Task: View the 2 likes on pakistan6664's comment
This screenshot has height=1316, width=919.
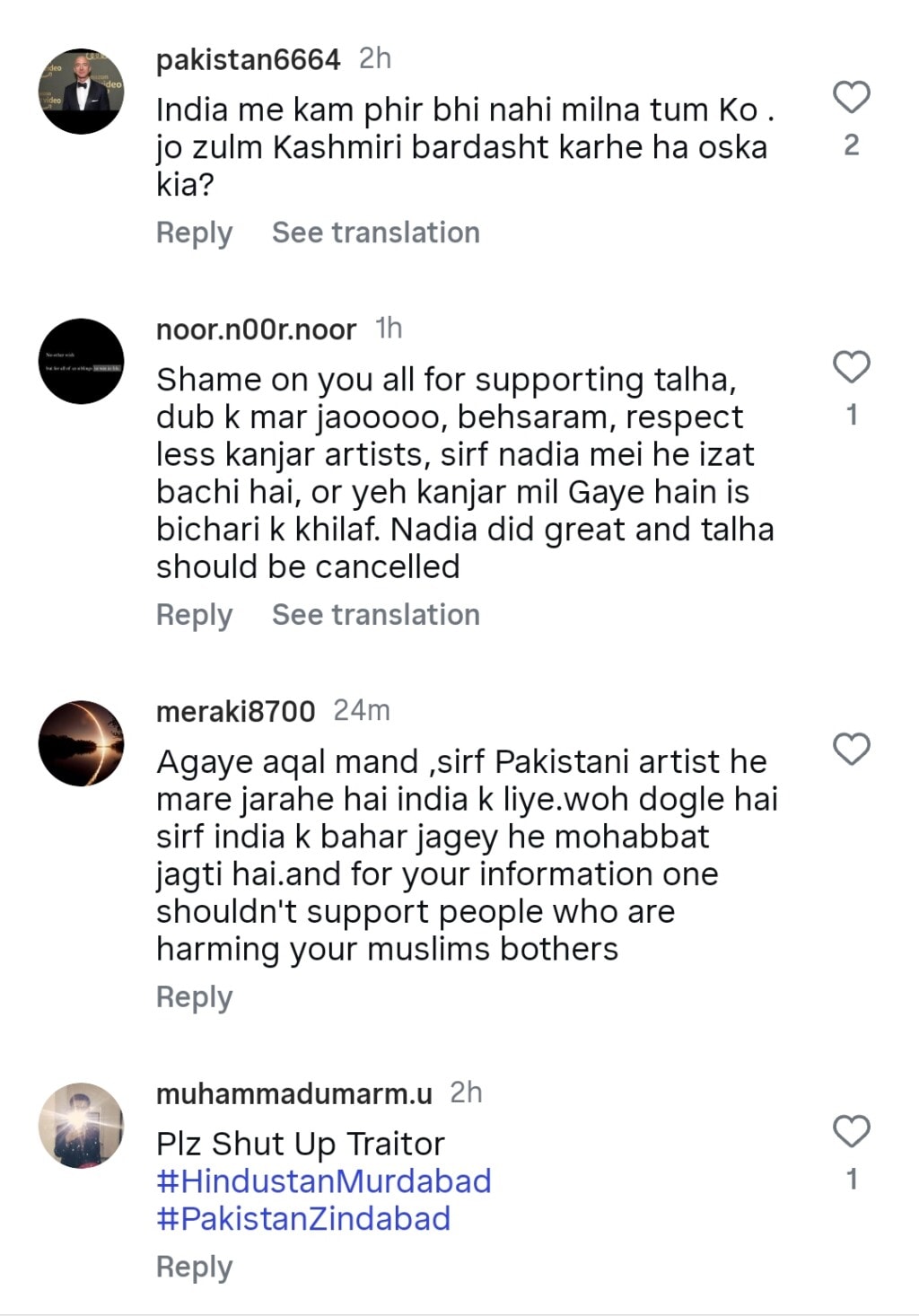Action: [851, 146]
